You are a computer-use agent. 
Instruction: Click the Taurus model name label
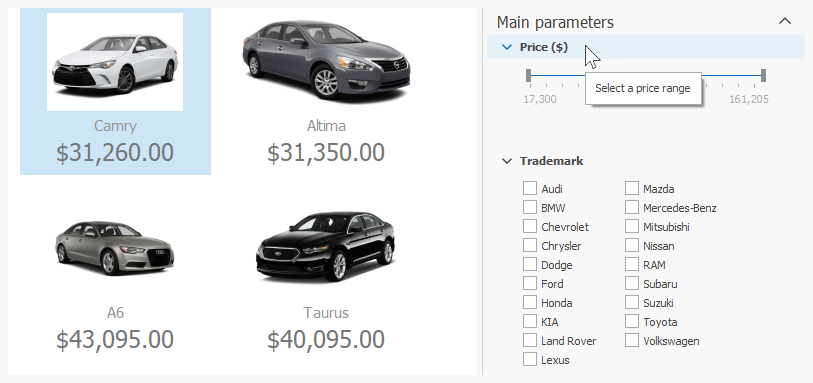point(326,313)
